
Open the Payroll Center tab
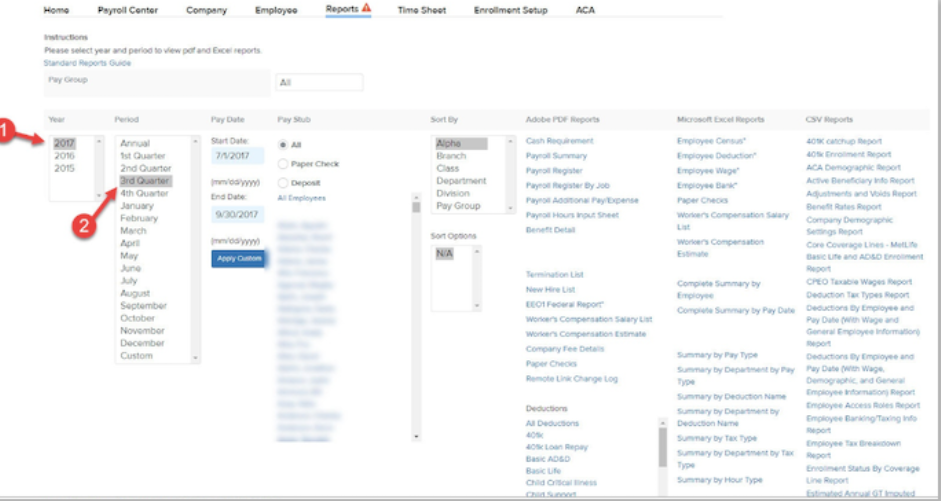click(127, 10)
